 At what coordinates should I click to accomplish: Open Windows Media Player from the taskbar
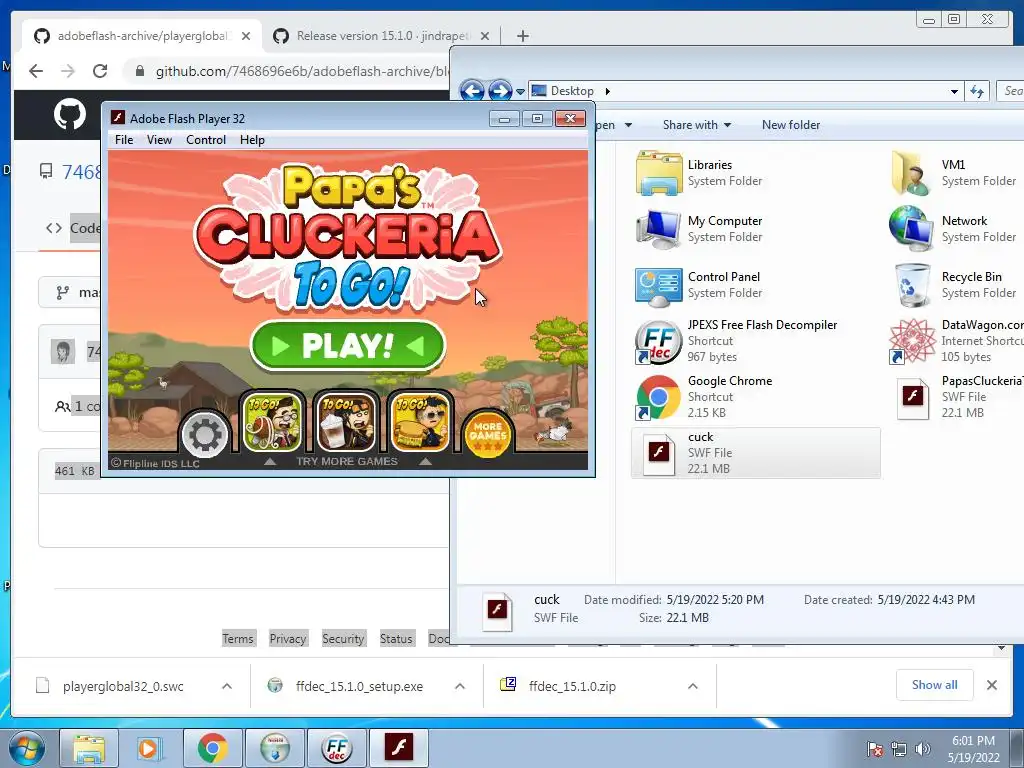point(148,748)
